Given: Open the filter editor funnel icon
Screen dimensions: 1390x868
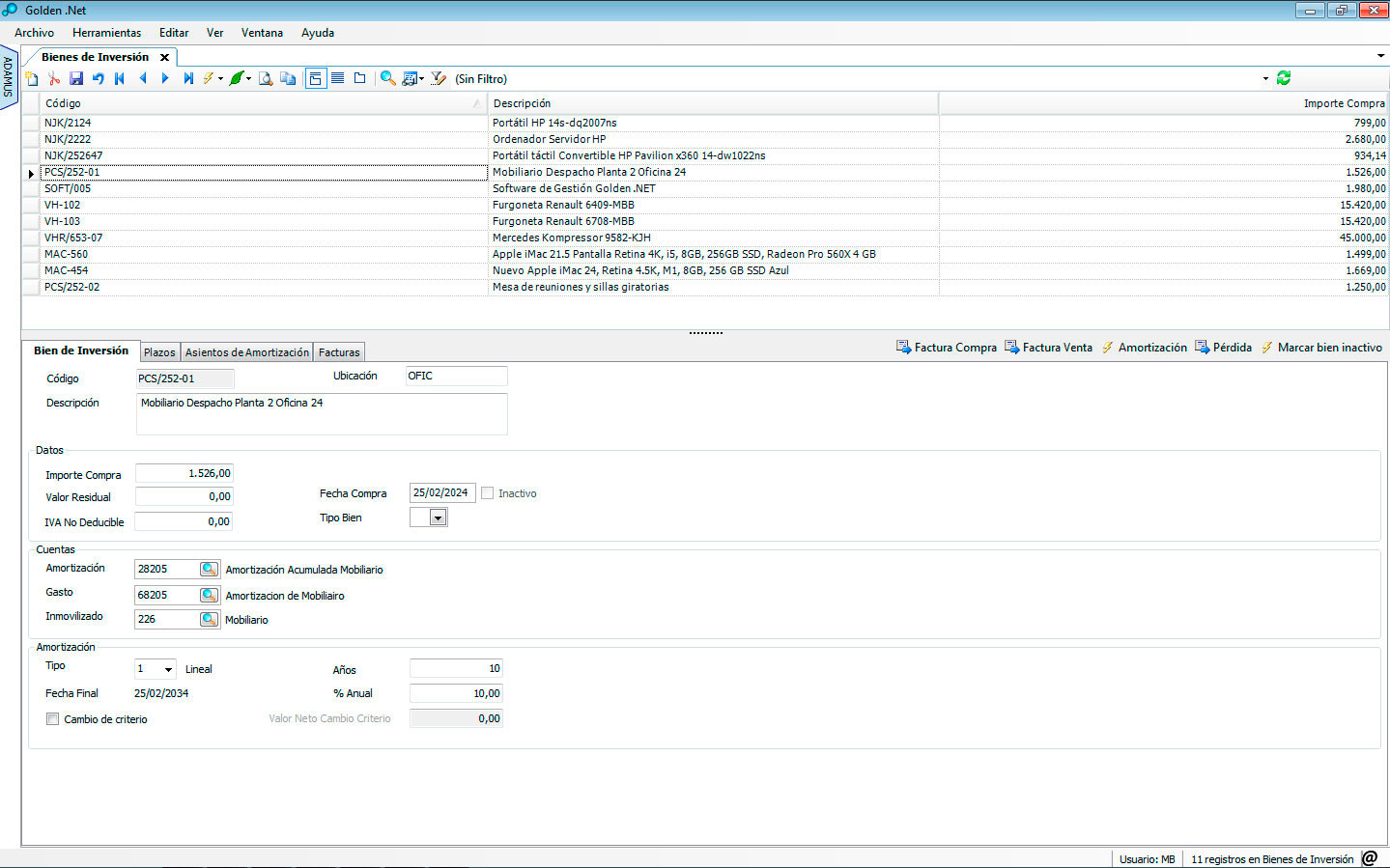Looking at the screenshot, I should click(438, 79).
